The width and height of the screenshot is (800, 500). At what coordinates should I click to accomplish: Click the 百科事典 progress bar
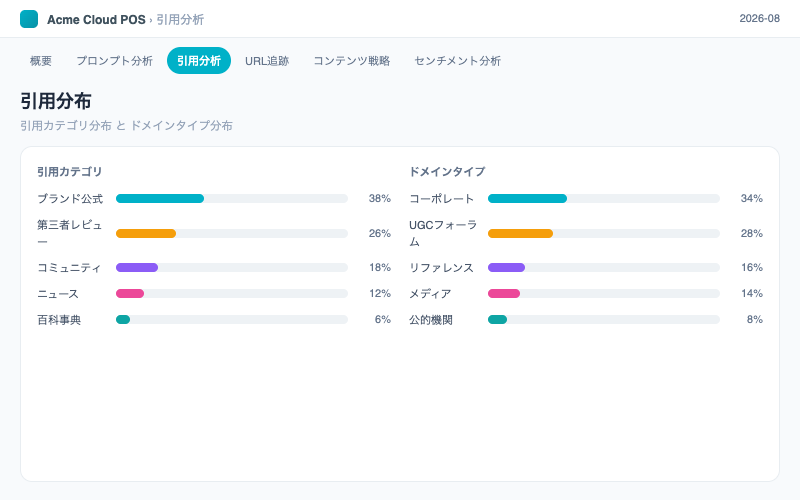click(x=232, y=319)
